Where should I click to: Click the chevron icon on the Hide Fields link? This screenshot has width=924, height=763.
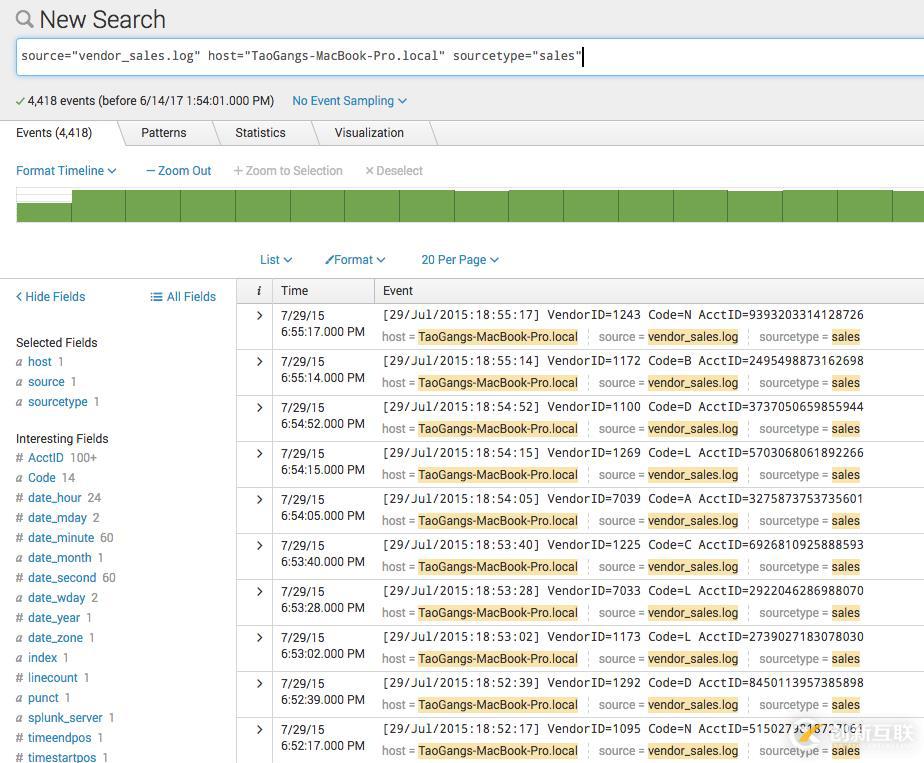(x=17, y=296)
